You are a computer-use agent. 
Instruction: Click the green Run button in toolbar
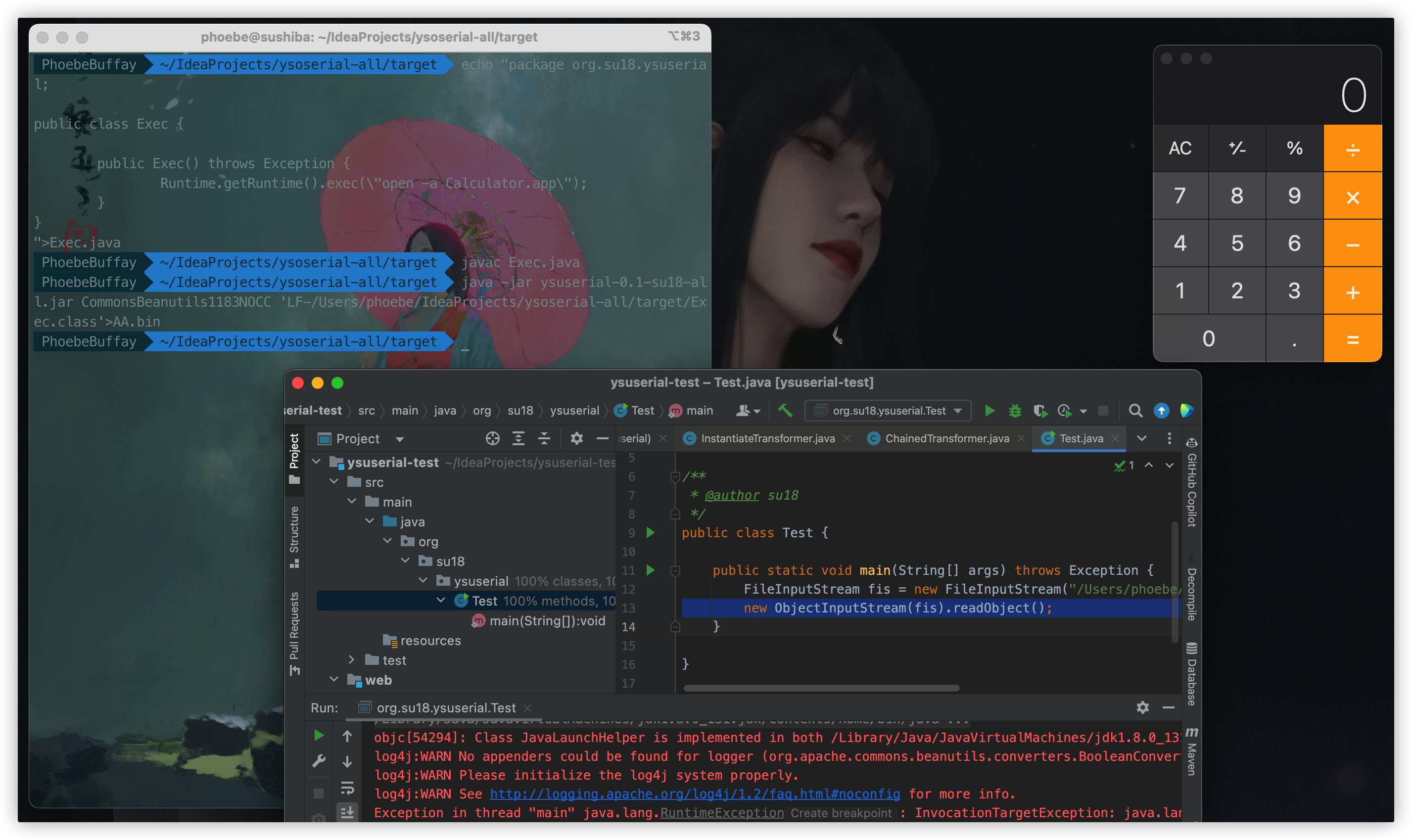tap(989, 411)
